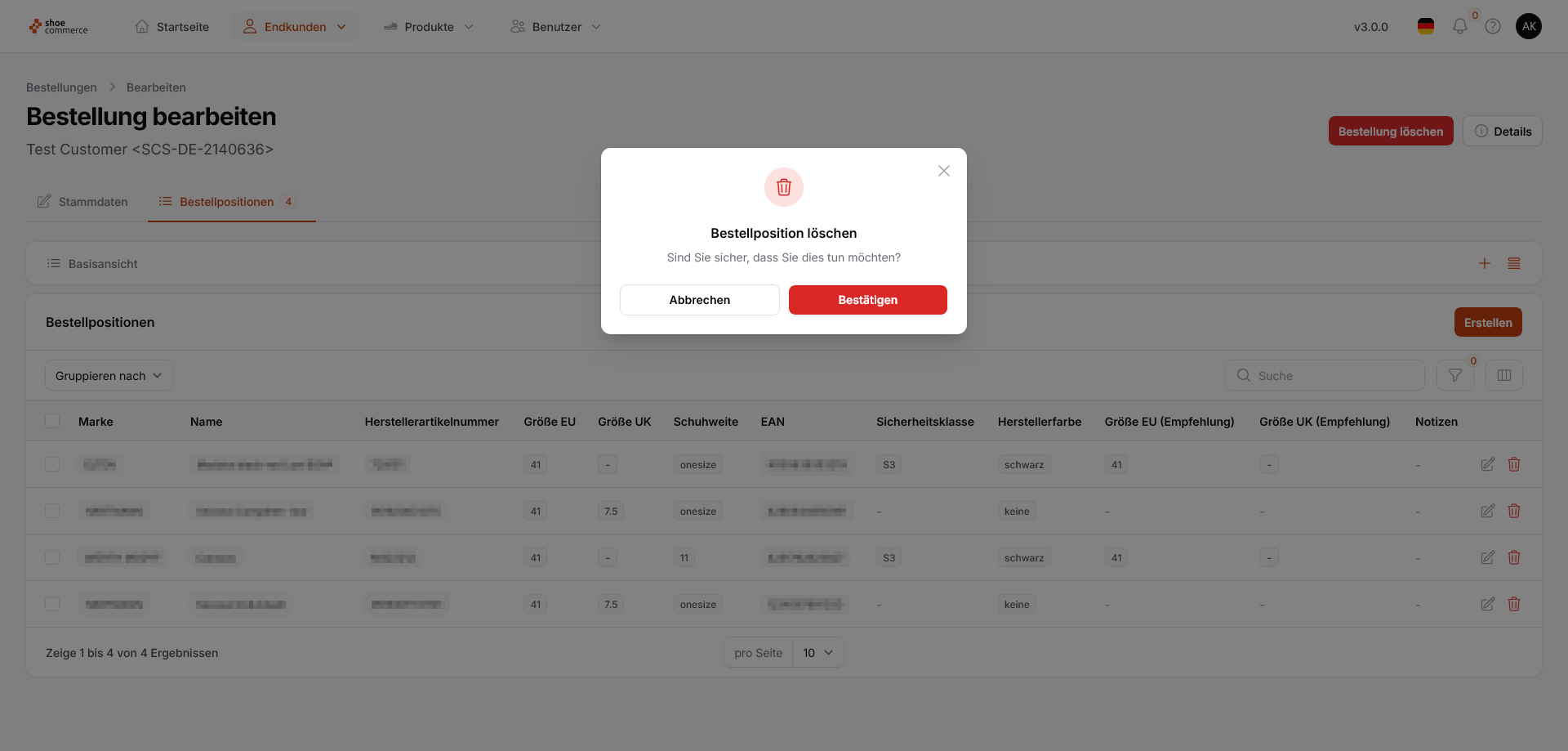
Task: Open the column visibility icon
Action: [1504, 375]
